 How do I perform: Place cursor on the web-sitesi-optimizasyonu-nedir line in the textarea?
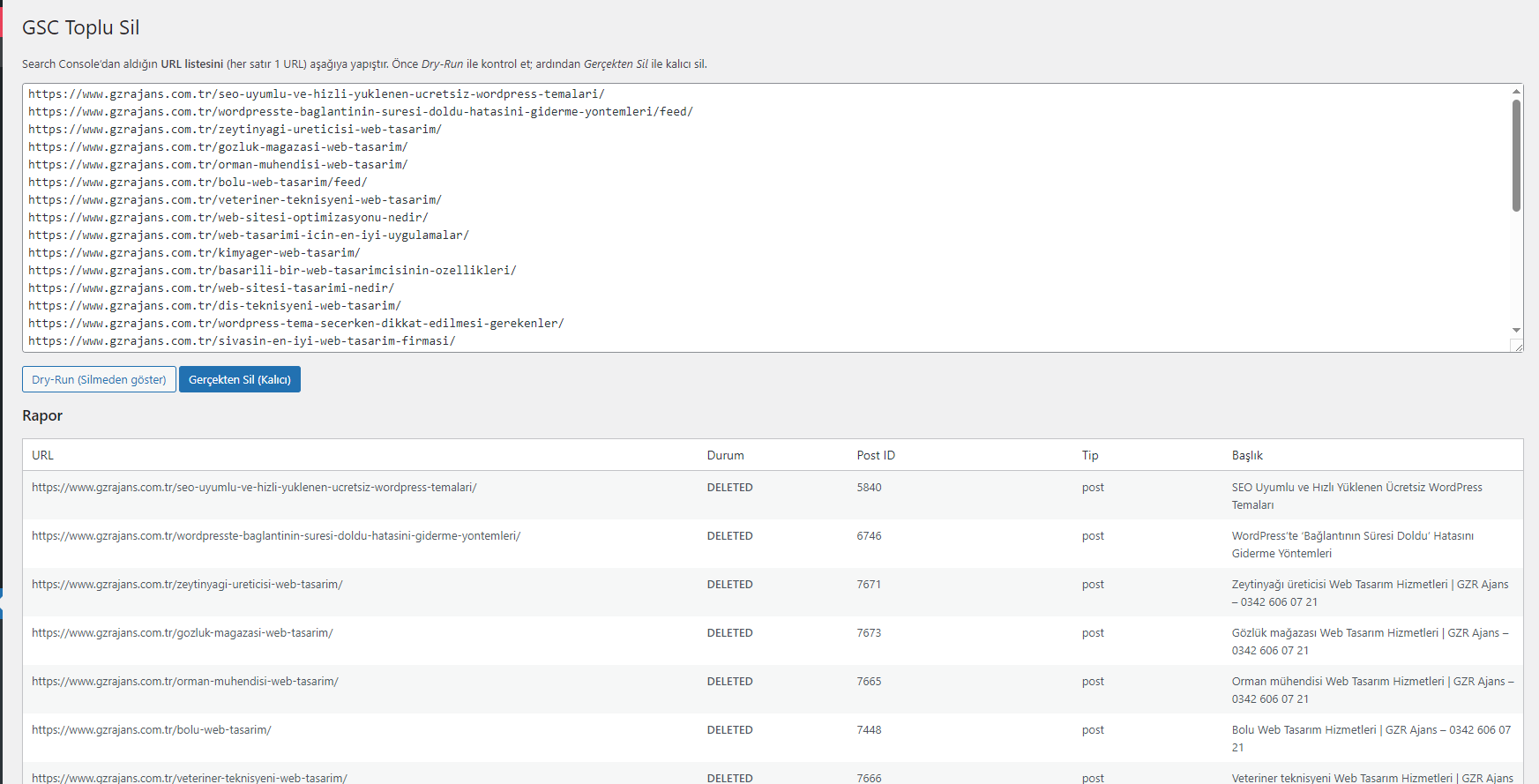[x=228, y=218]
